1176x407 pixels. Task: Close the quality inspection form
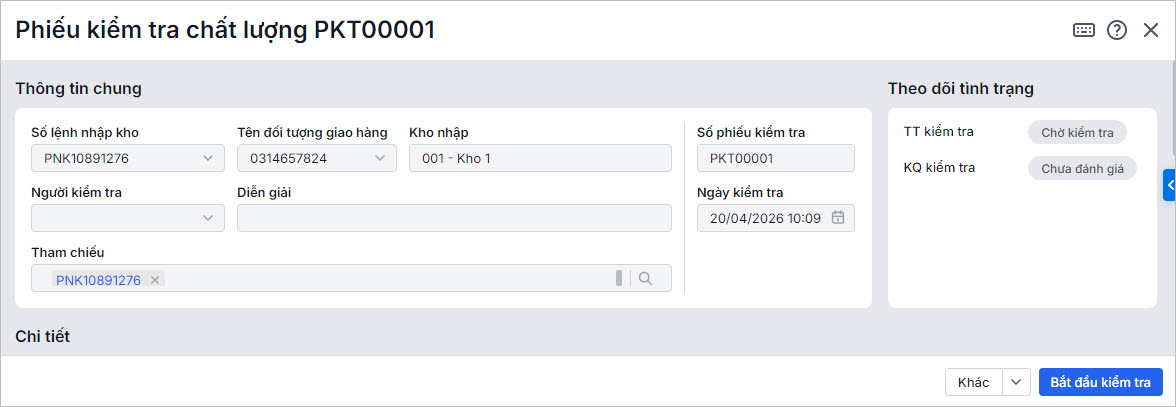(1150, 30)
